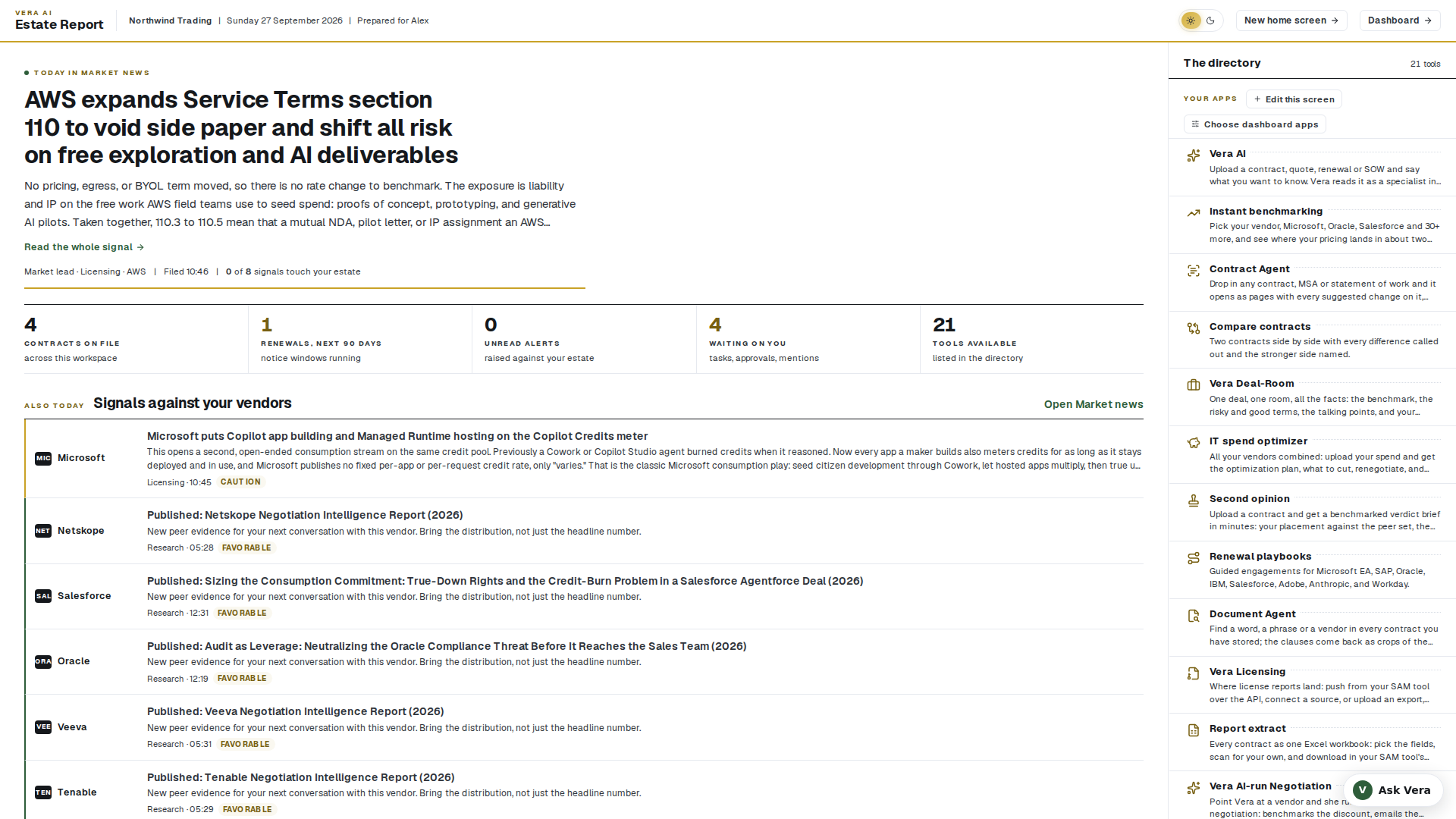Open Vera Licensing icon

click(x=1194, y=673)
